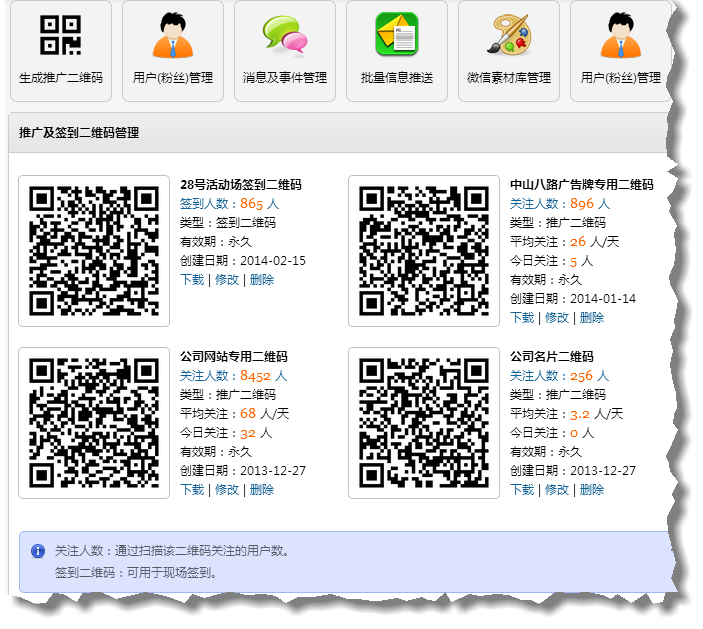Image resolution: width=703 pixels, height=629 pixels.
Task: Click the 公司网站专用二维码 title
Action: pos(234,357)
